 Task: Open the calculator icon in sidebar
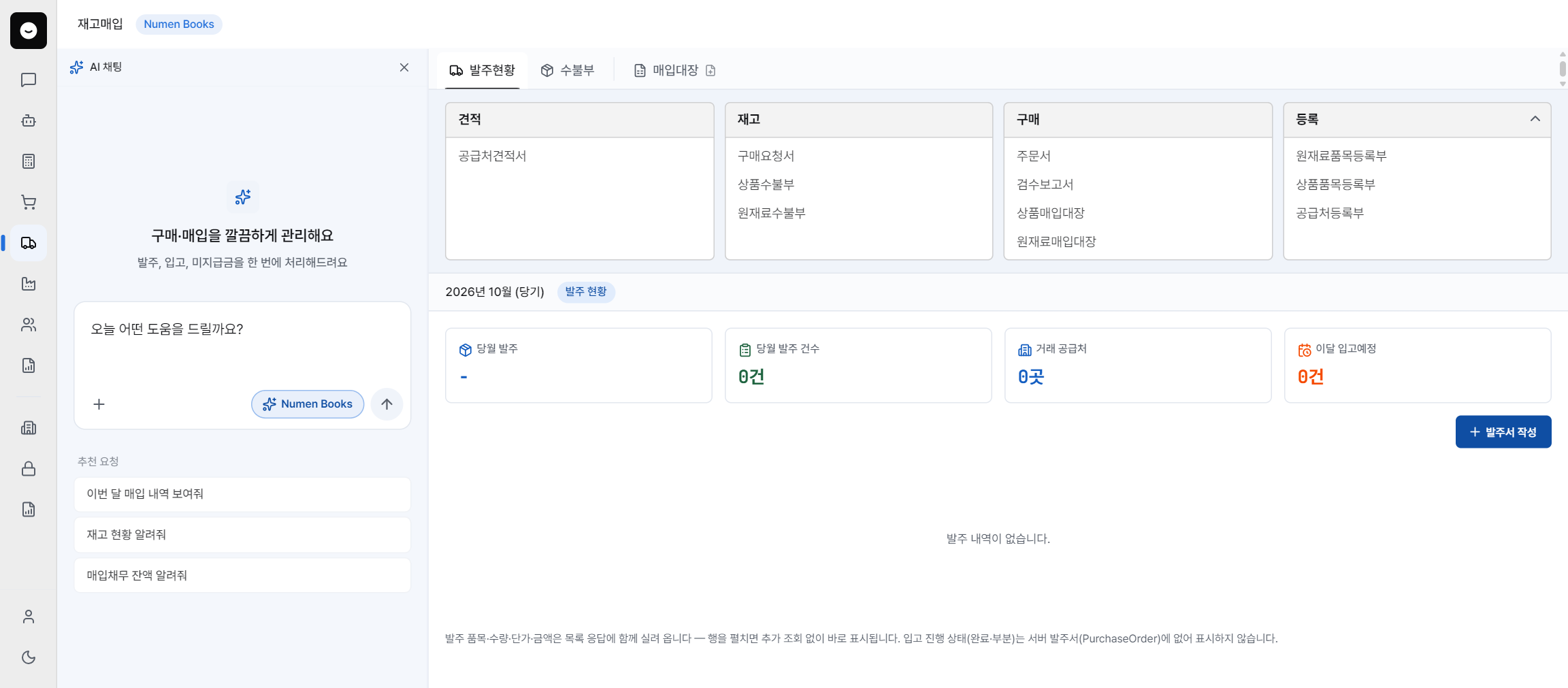coord(29,161)
